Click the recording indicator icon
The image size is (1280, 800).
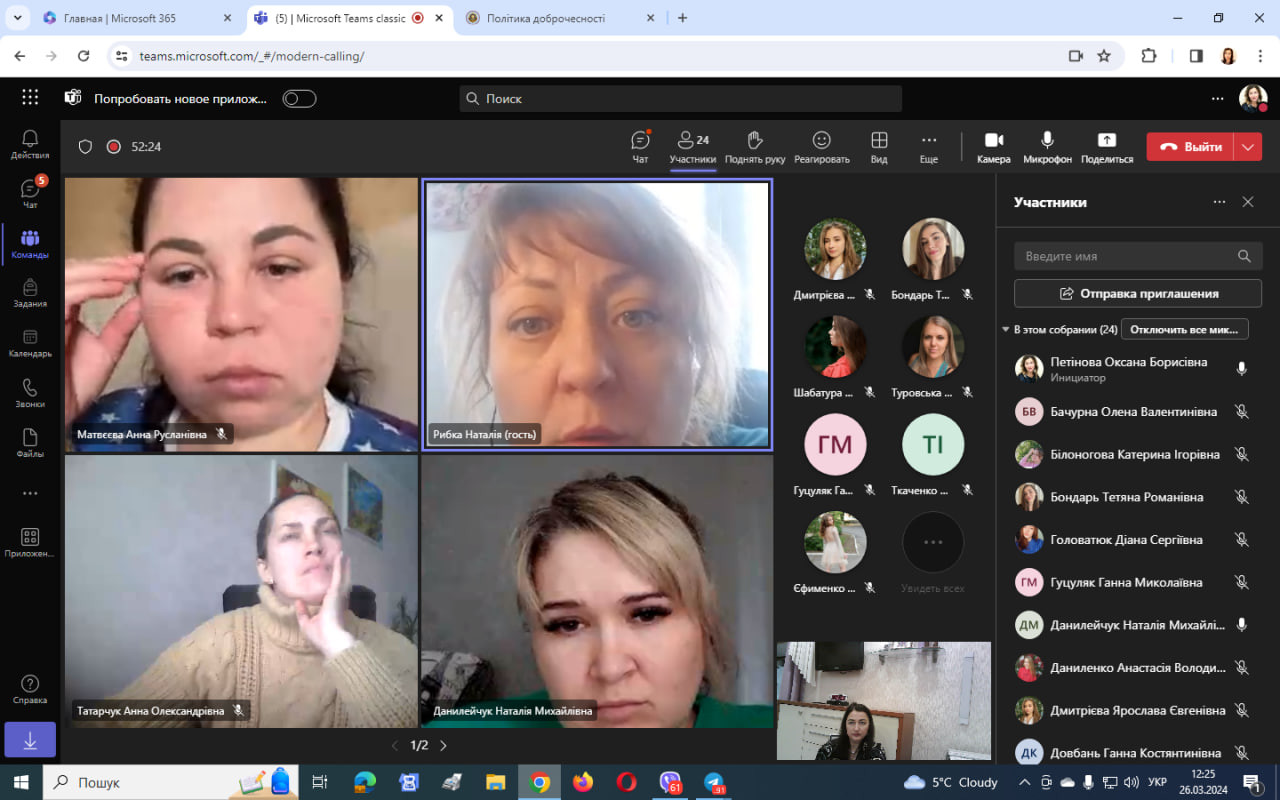(114, 147)
